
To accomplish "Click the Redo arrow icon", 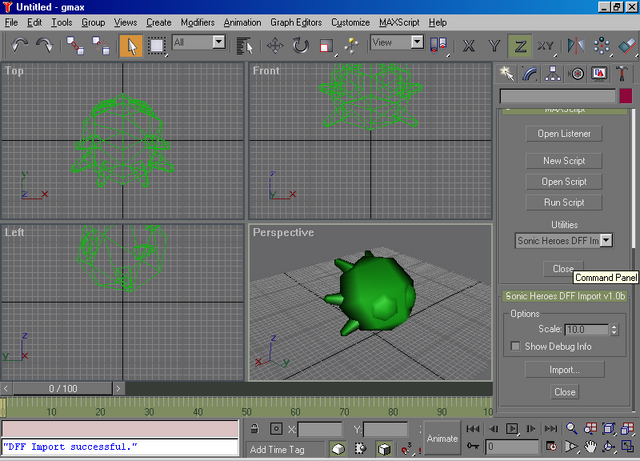I will point(44,45).
